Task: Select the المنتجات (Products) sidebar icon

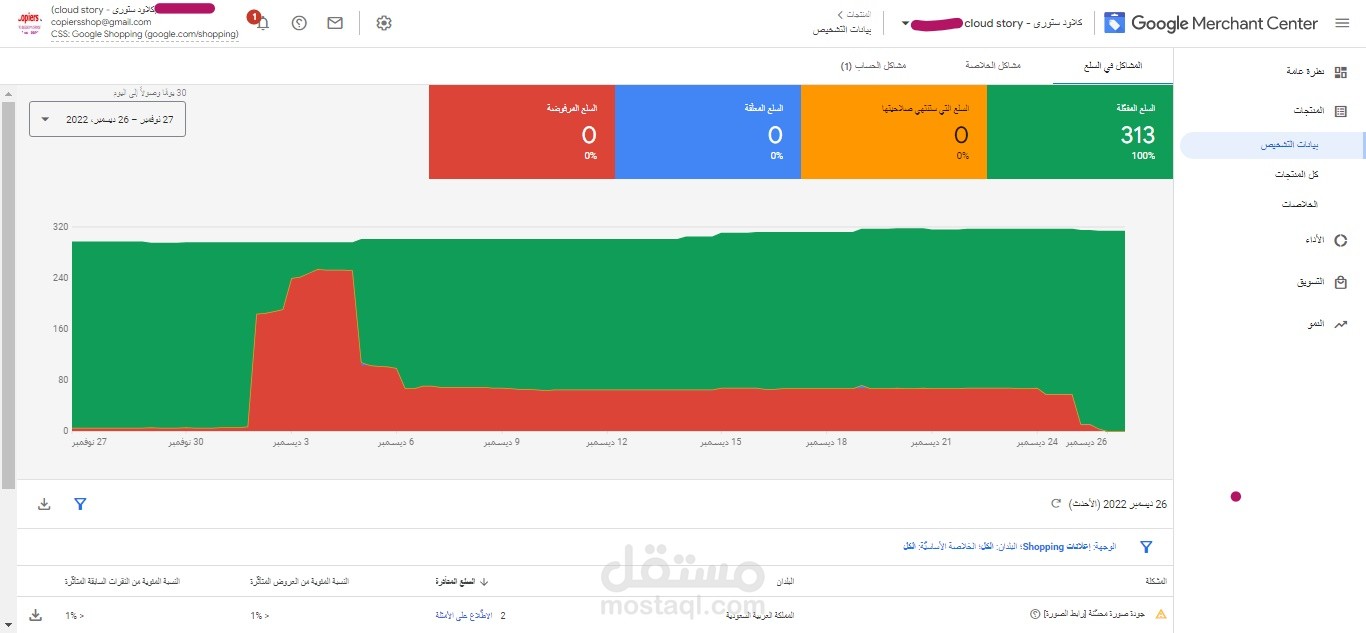Action: (x=1341, y=110)
